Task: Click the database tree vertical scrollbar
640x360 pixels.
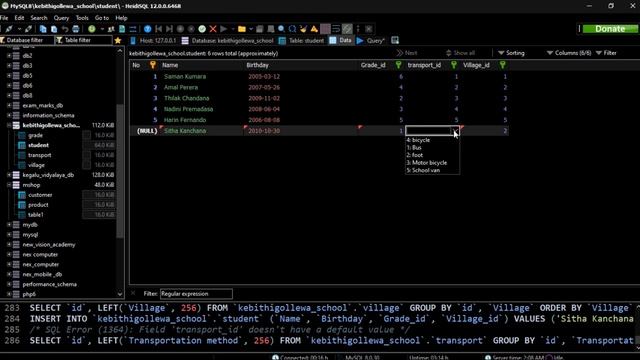Action: click(x=120, y=171)
